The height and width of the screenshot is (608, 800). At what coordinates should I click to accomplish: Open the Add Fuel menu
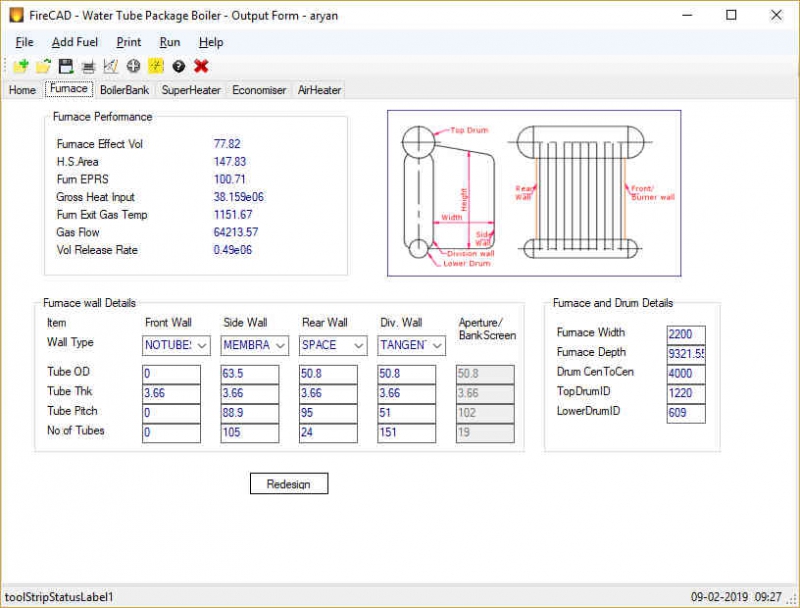(x=73, y=42)
